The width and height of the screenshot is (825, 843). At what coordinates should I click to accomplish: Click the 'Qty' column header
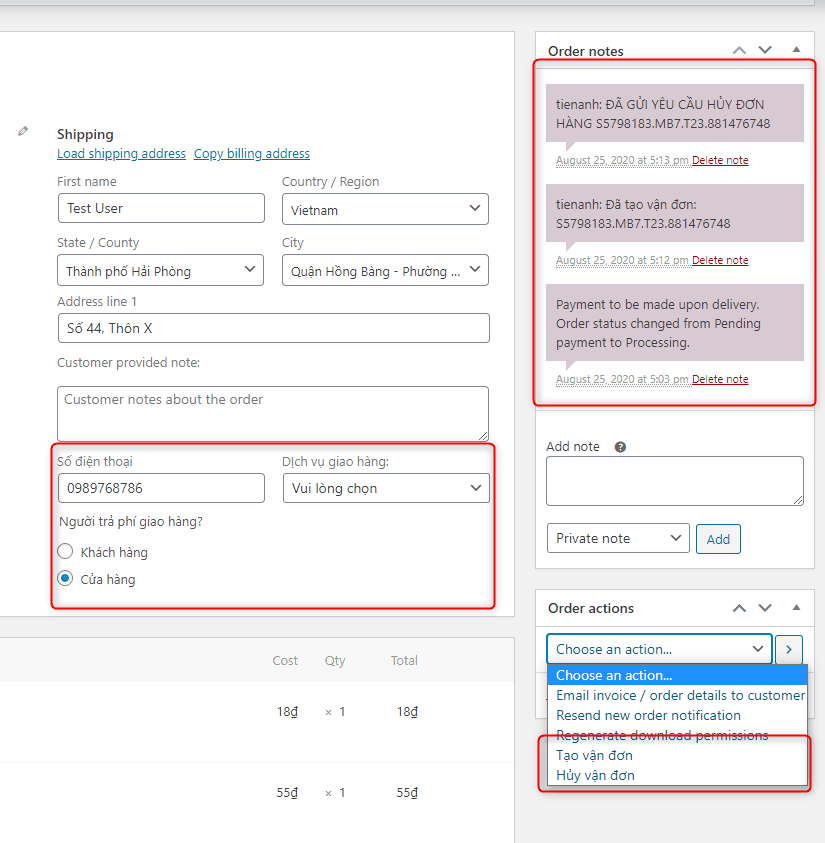[x=335, y=661]
